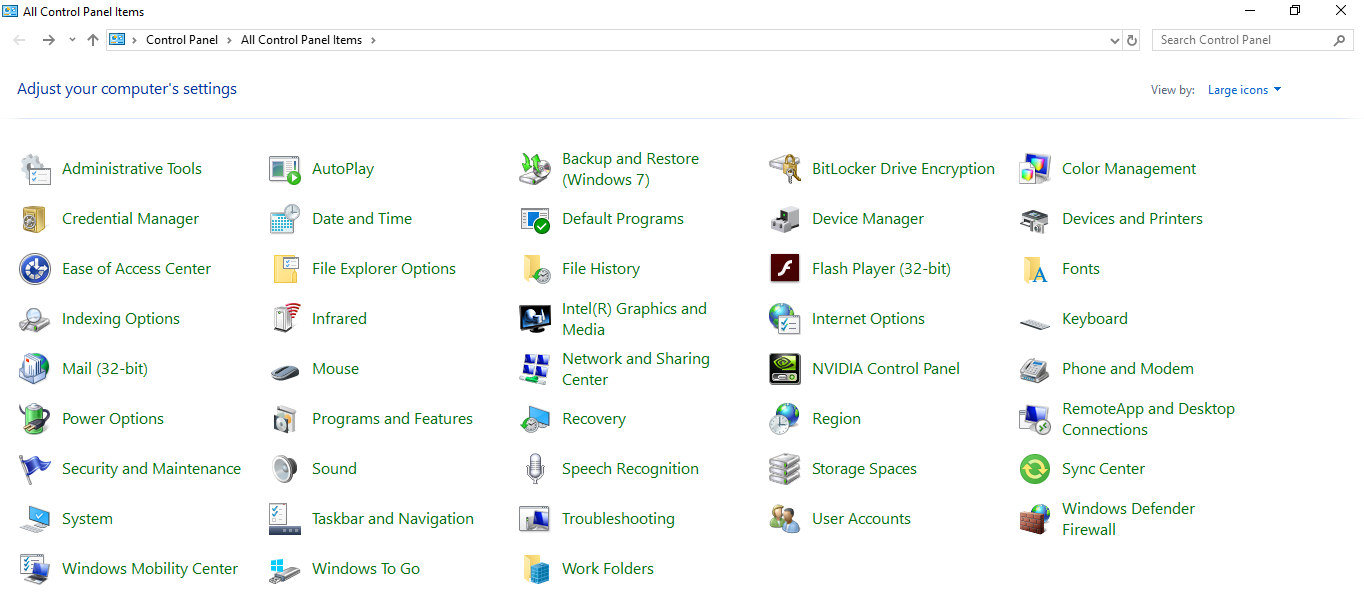Open the View by Large icons dropdown
Screen dimensions: 1364x607
1244,90
